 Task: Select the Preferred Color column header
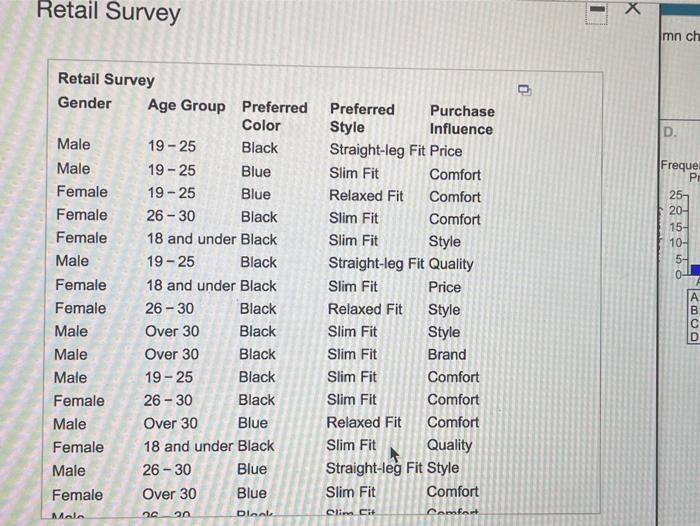(275, 116)
